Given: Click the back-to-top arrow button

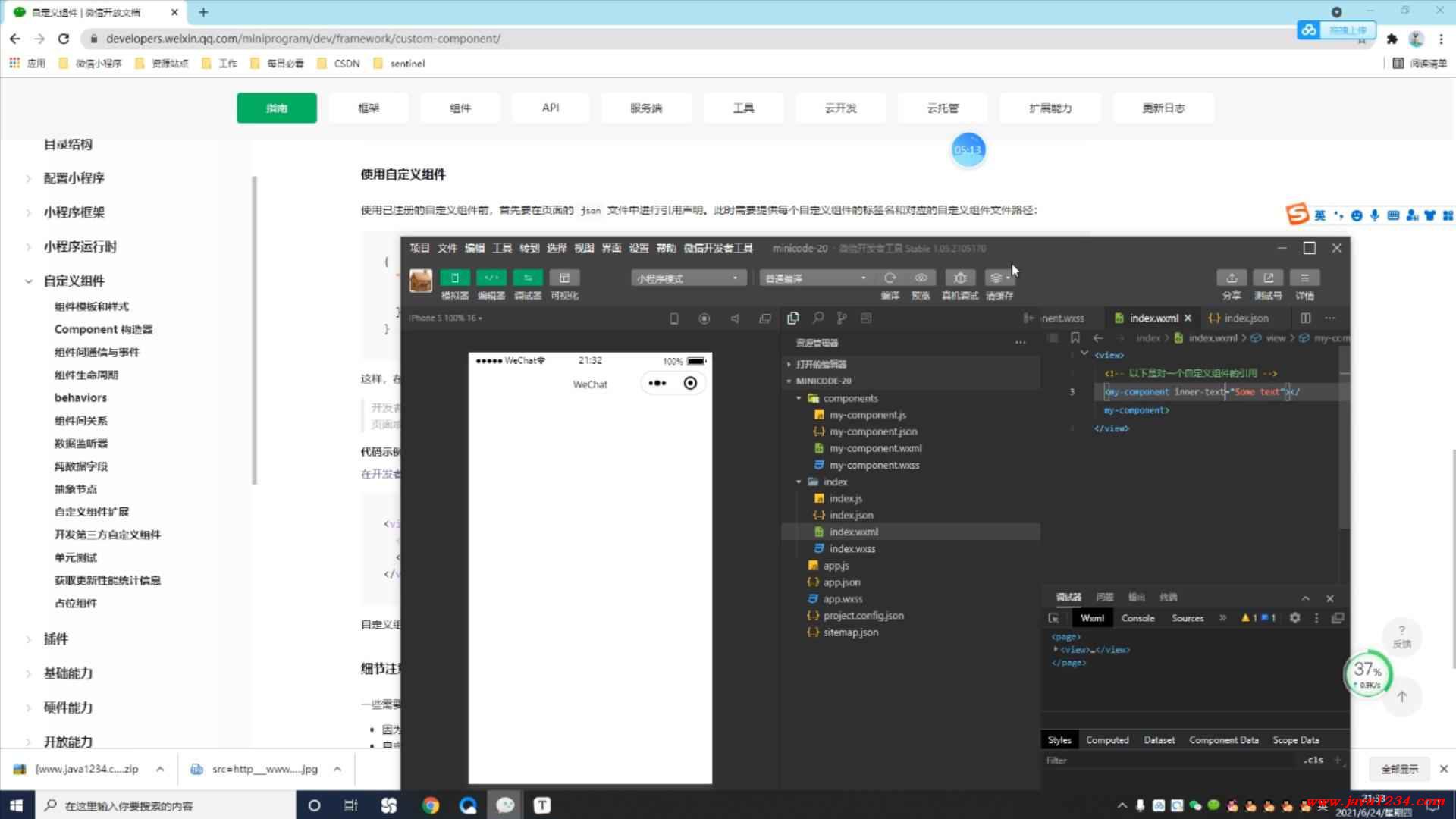Looking at the screenshot, I should point(1401,697).
